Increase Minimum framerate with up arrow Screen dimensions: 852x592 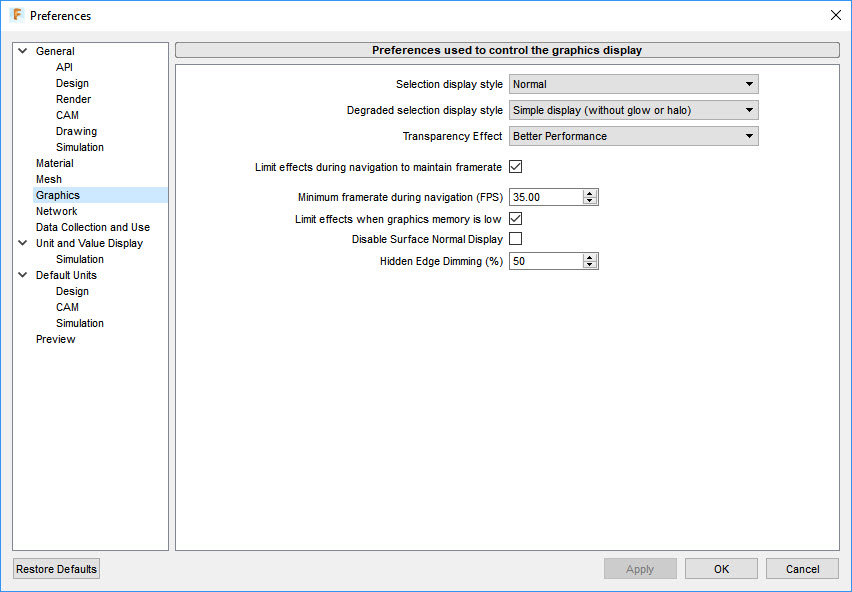pyautogui.click(x=590, y=193)
